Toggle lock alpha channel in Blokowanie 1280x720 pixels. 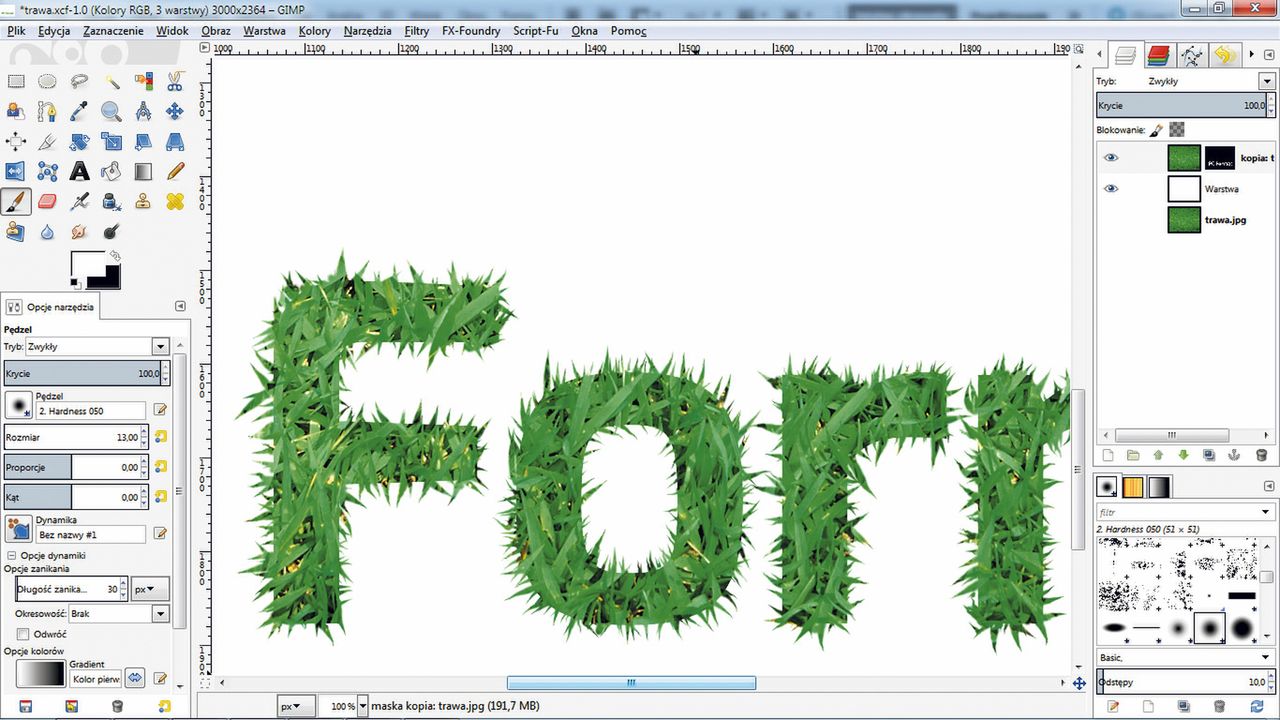[x=1177, y=129]
